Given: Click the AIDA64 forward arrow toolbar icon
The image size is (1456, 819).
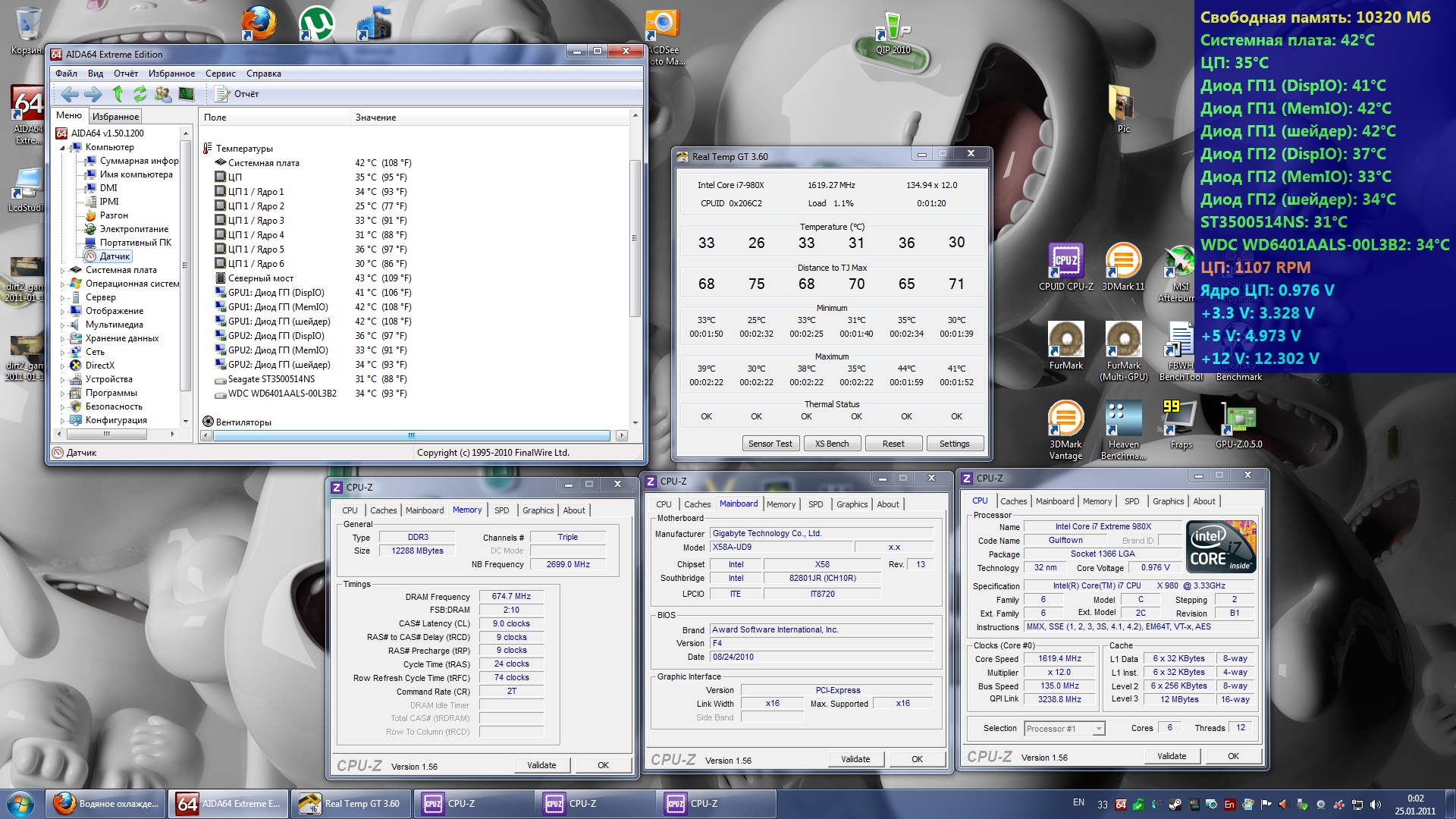Looking at the screenshot, I should (93, 94).
